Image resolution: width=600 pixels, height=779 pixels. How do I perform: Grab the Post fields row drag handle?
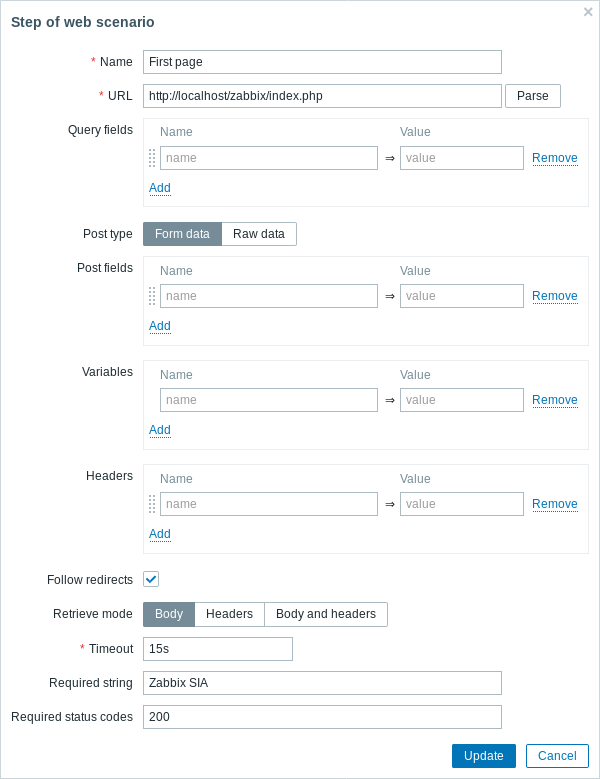tap(152, 296)
